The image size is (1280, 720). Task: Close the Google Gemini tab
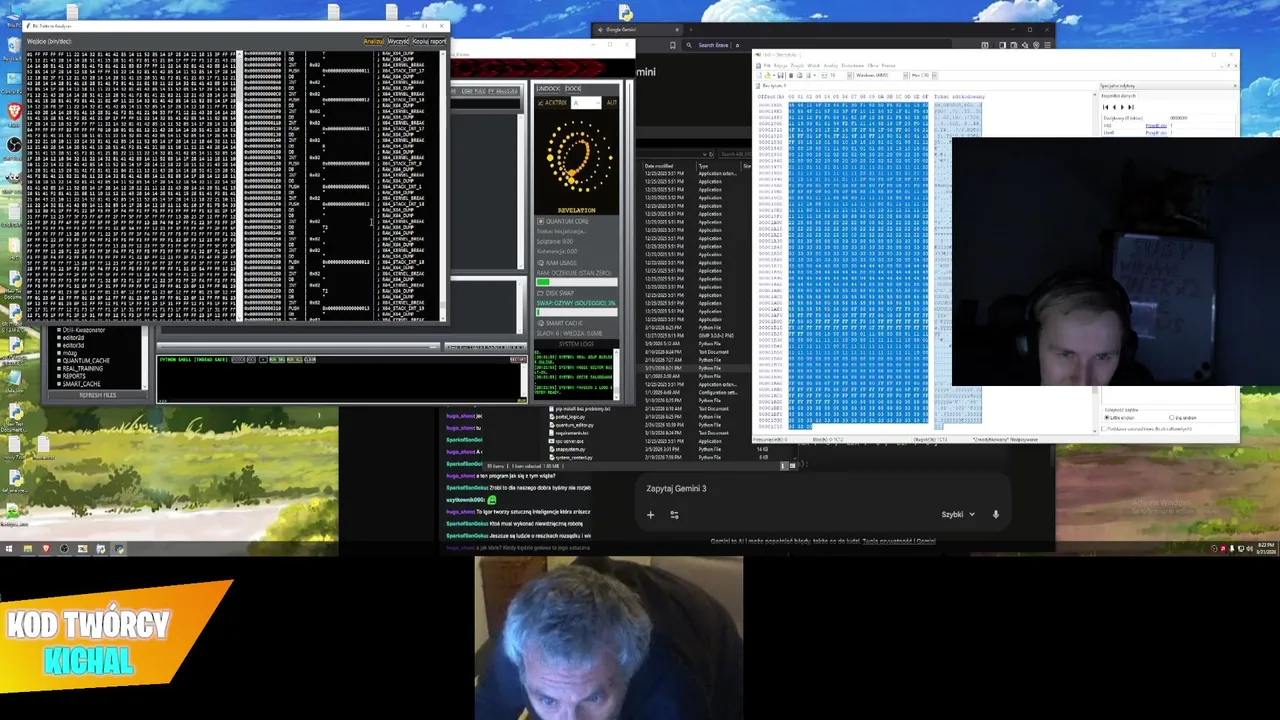677,30
